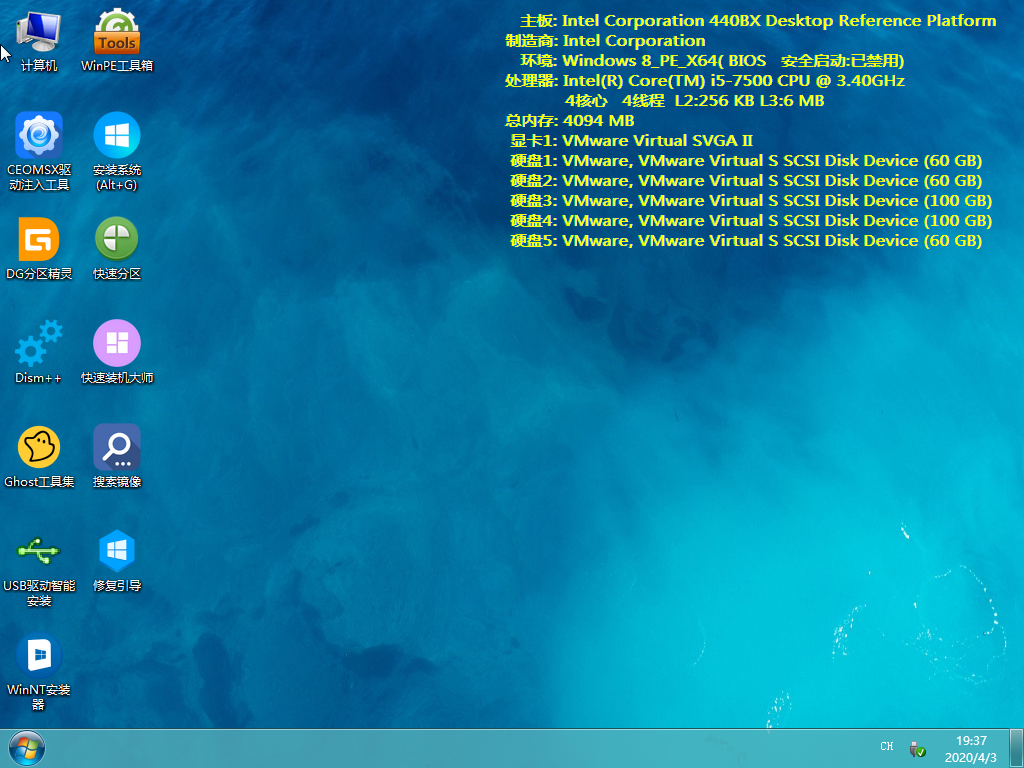The image size is (1024, 768).
Task: Open the Windows Start menu orb
Action: click(27, 748)
